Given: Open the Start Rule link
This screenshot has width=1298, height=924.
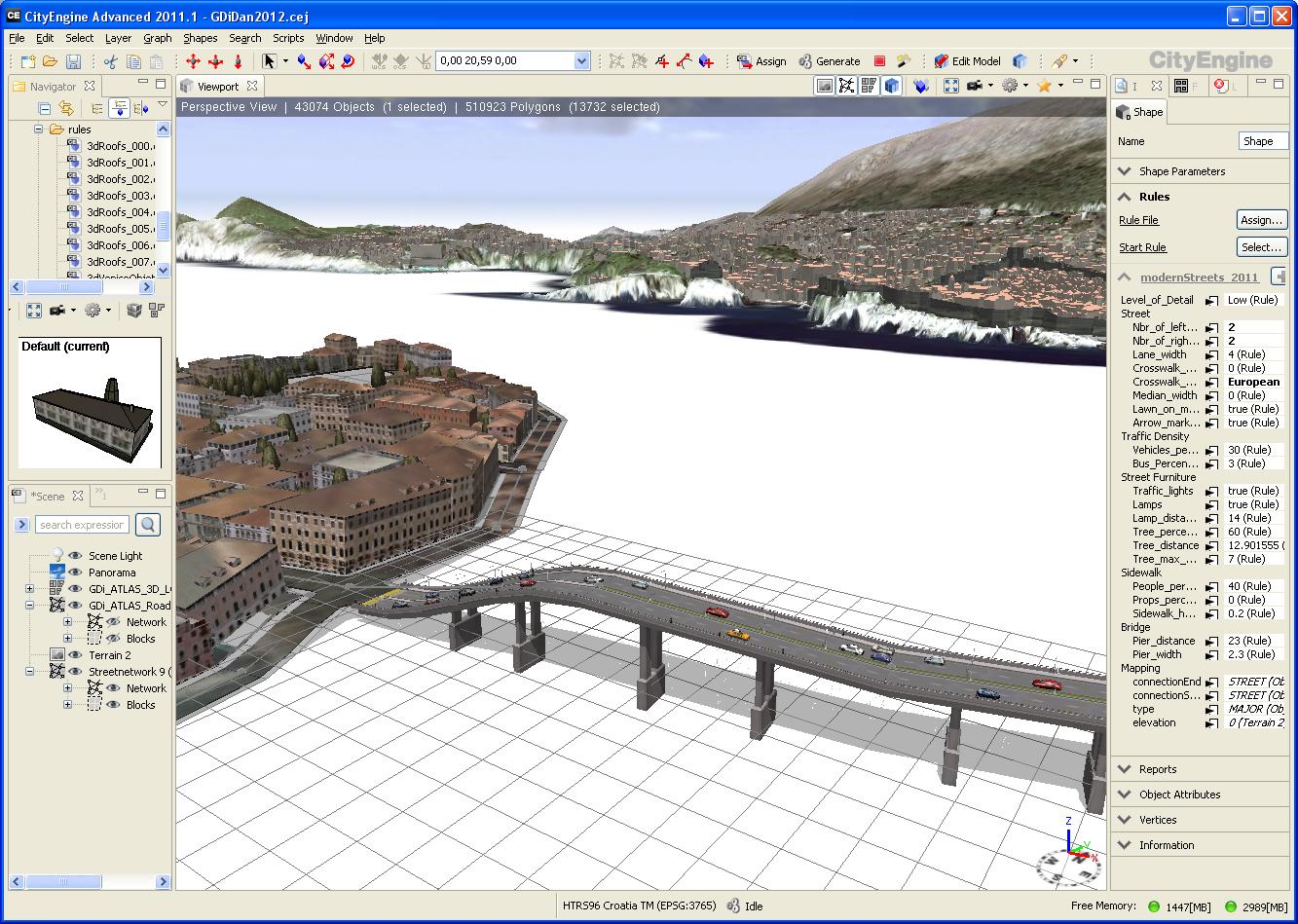Looking at the screenshot, I should [1142, 247].
